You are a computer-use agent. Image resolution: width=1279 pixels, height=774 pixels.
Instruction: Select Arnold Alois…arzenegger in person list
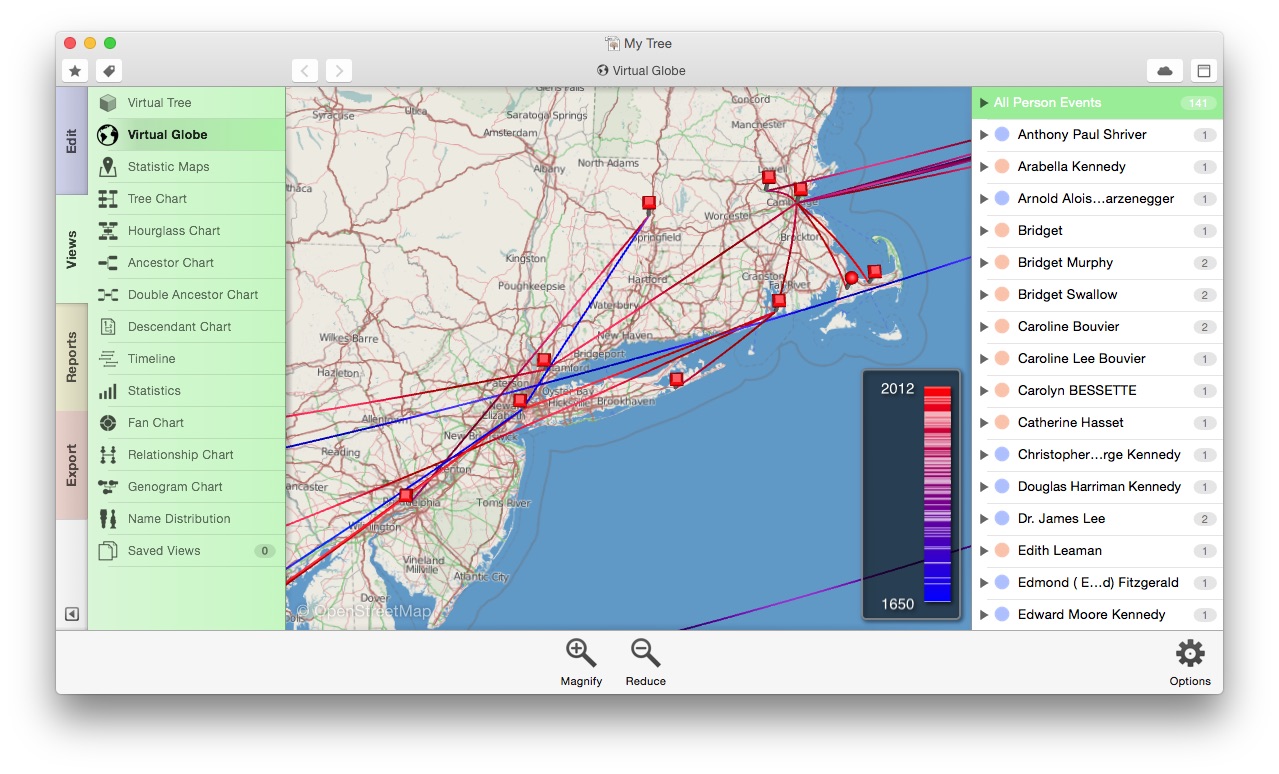click(1097, 199)
